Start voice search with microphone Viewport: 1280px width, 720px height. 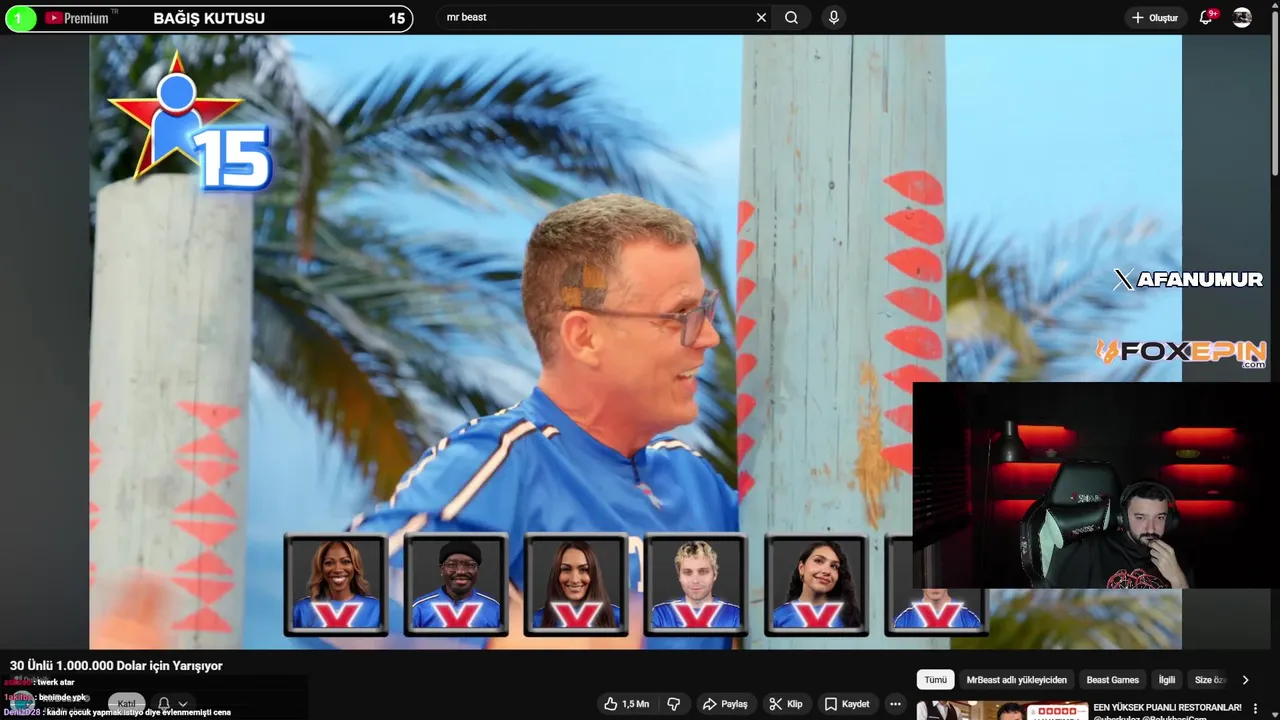[x=833, y=17]
